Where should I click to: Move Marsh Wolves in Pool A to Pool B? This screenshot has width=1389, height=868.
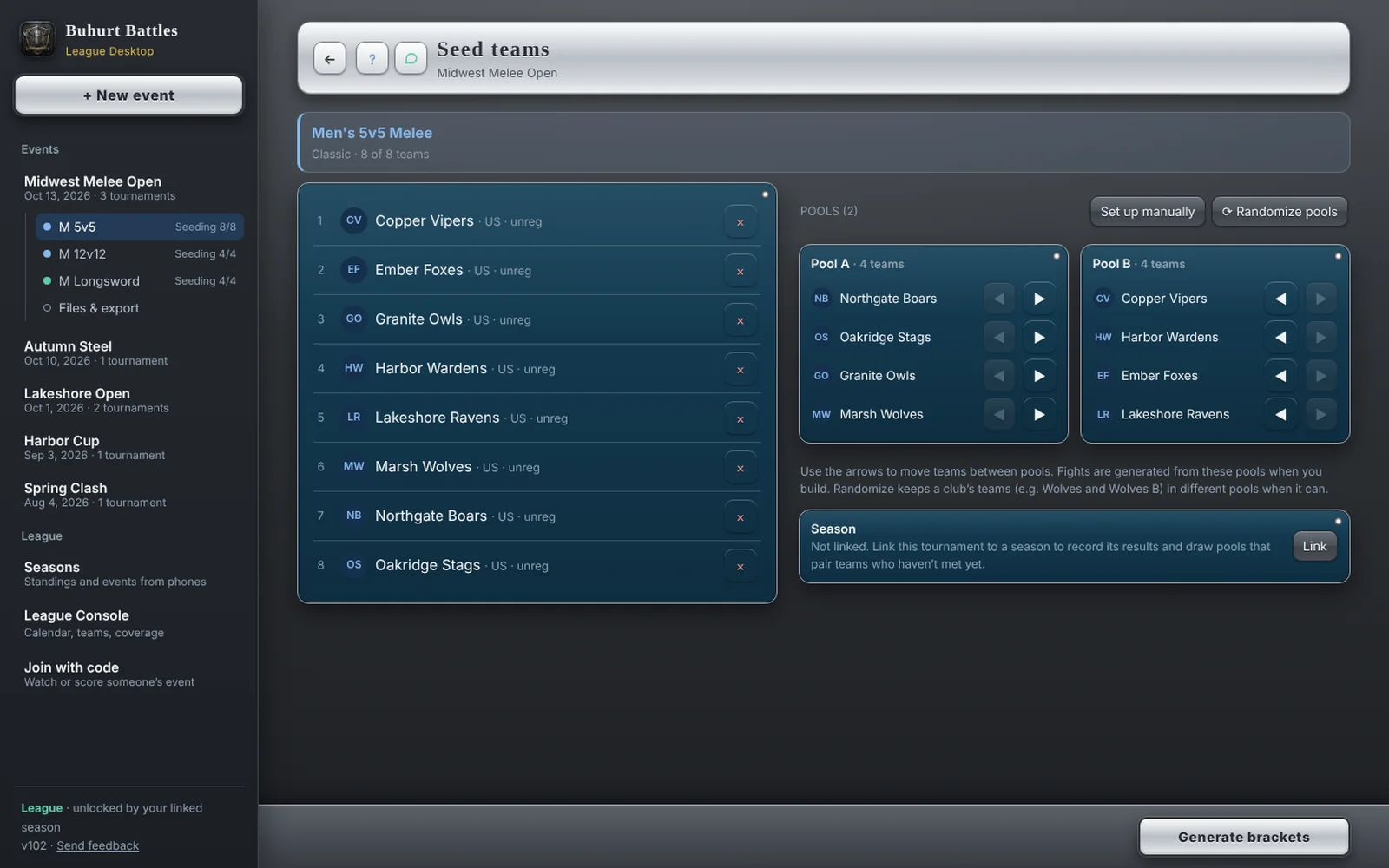[x=1039, y=414]
